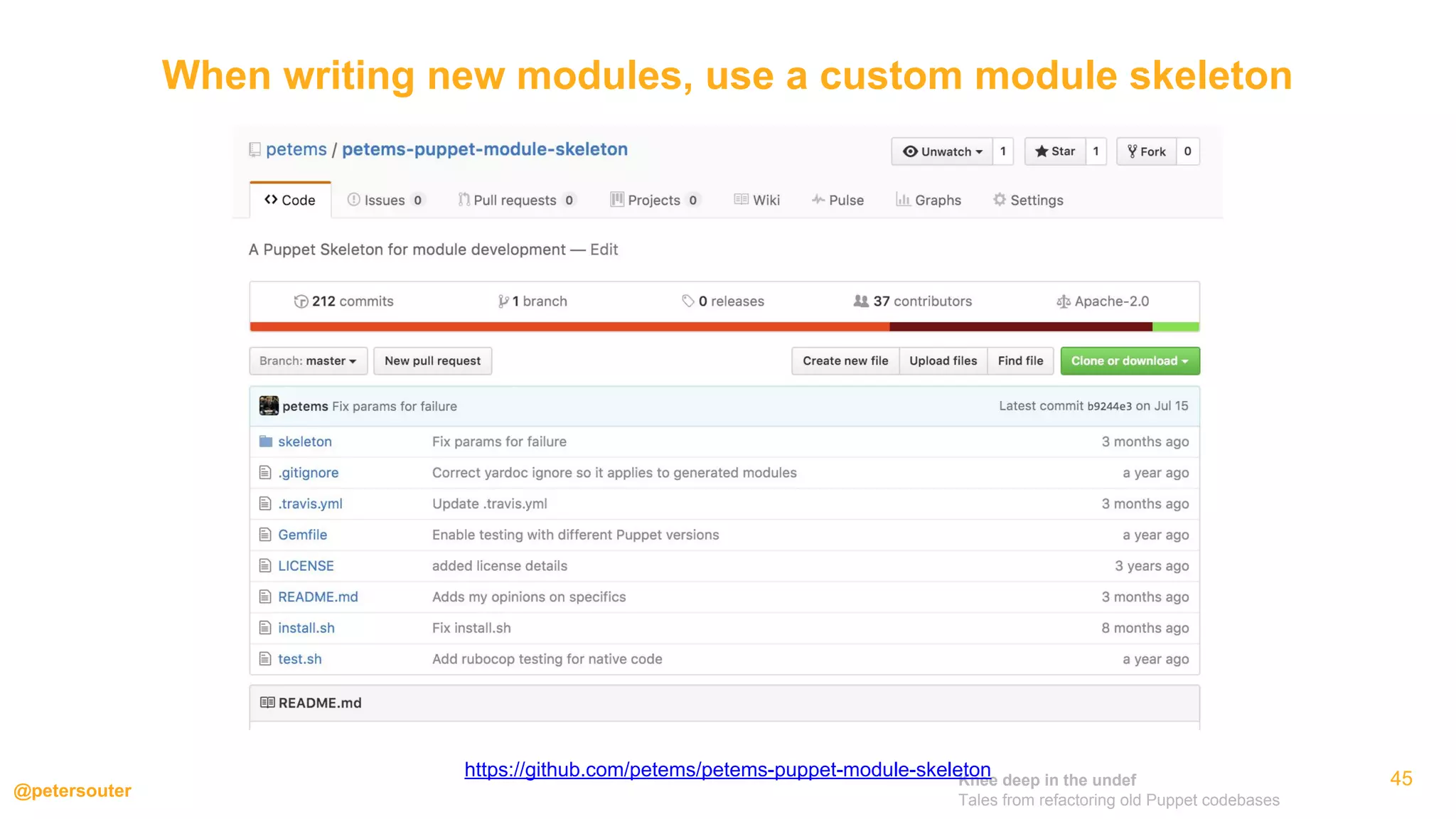Click the LICENSE file icon

pyautogui.click(x=265, y=566)
